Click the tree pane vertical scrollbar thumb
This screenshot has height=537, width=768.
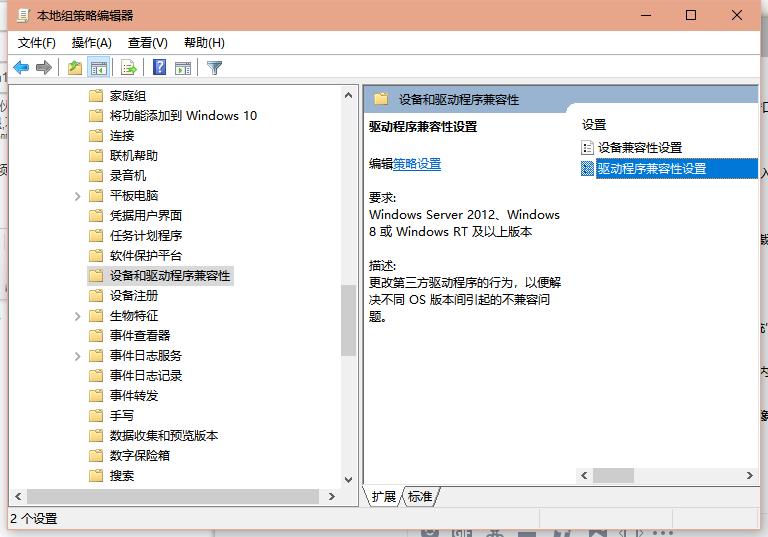point(348,320)
